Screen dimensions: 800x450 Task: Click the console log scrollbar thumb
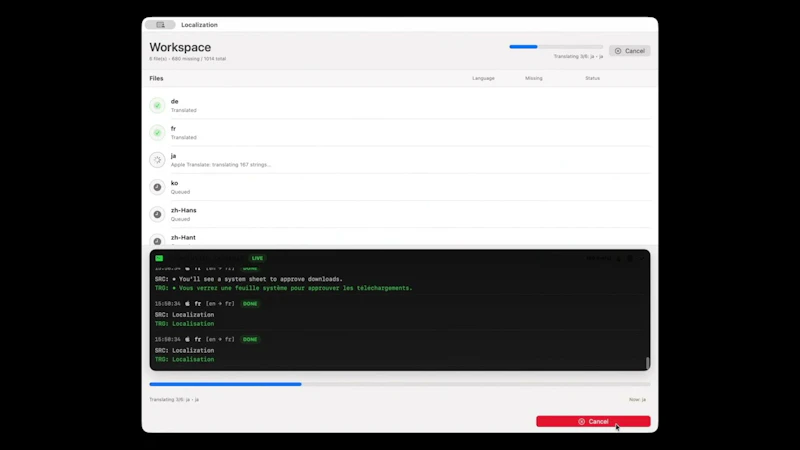647,362
